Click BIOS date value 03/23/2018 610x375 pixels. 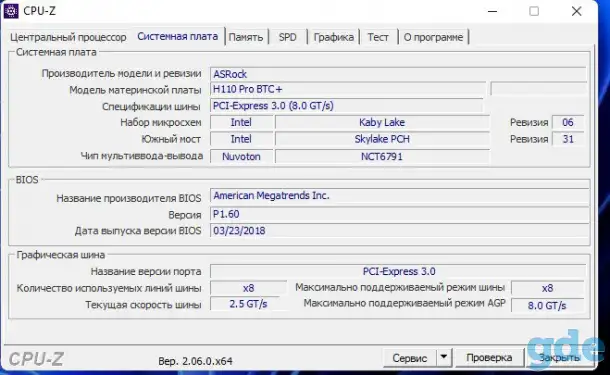tap(400, 231)
